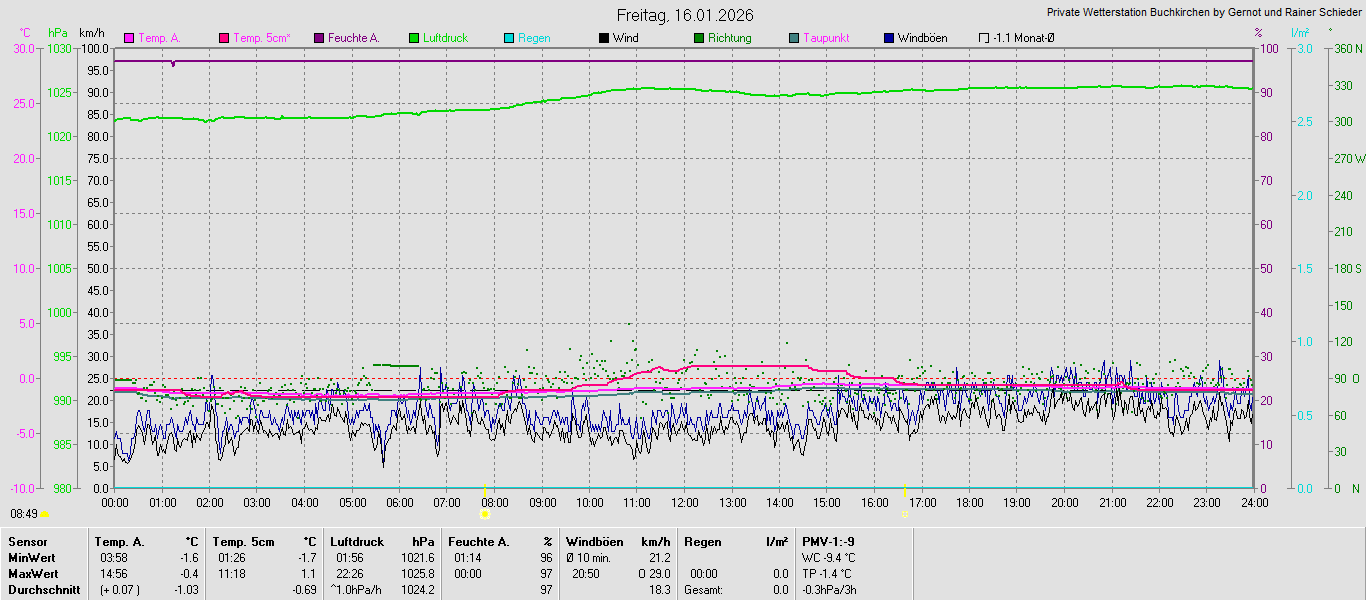Image resolution: width=1366 pixels, height=600 pixels.
Task: Click the Private Wetterstation Buchkirchen credit text
Action: coord(1203,13)
